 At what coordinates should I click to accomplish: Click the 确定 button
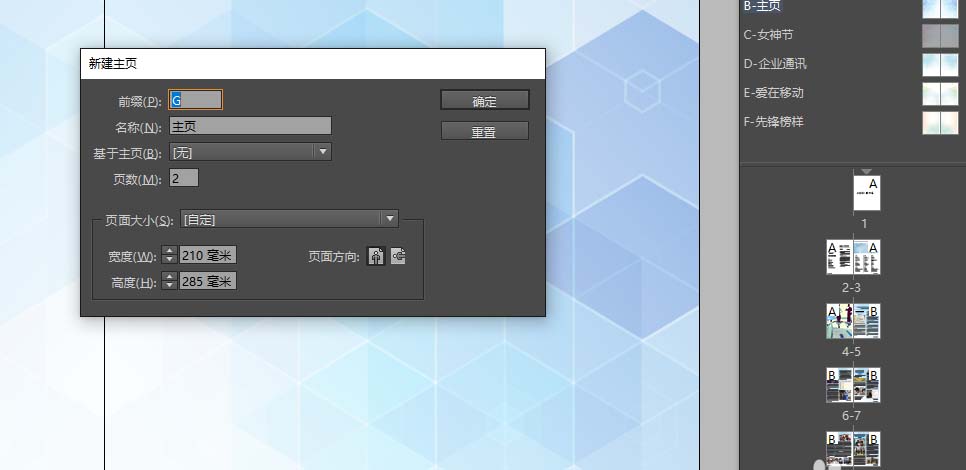485,100
